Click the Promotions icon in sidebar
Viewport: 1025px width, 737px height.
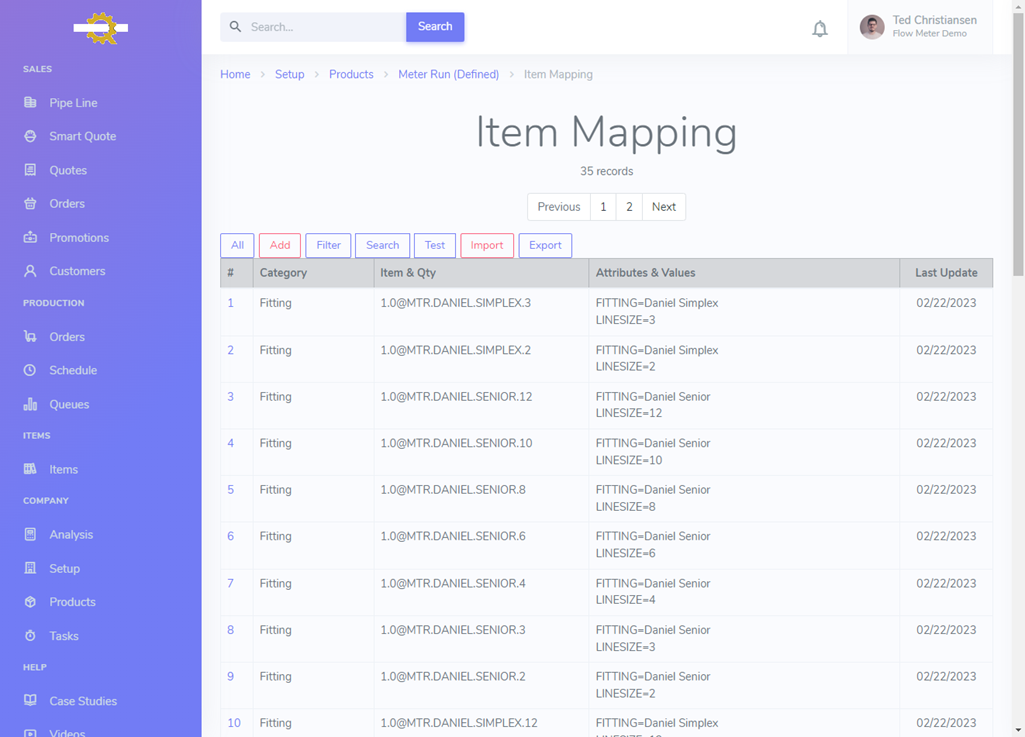(30, 238)
